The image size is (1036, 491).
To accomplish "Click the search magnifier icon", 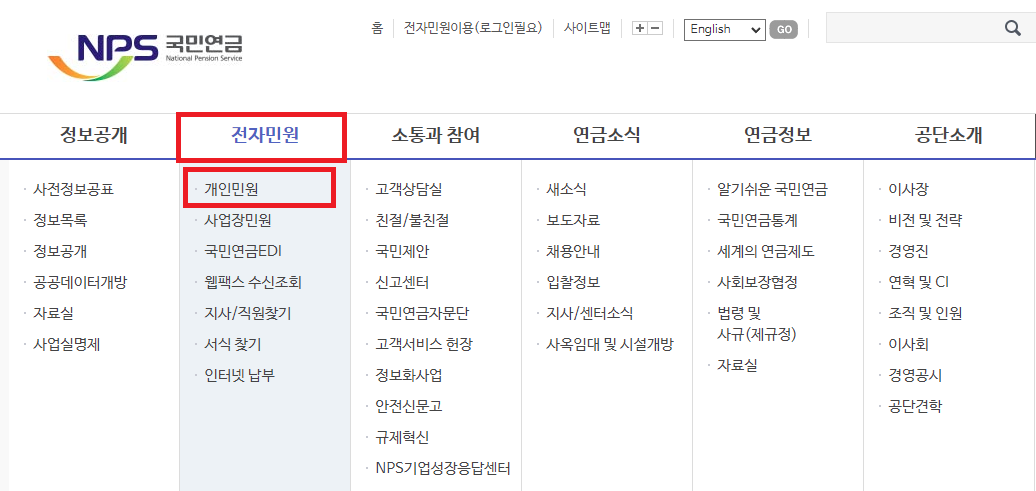I will click(1012, 28).
